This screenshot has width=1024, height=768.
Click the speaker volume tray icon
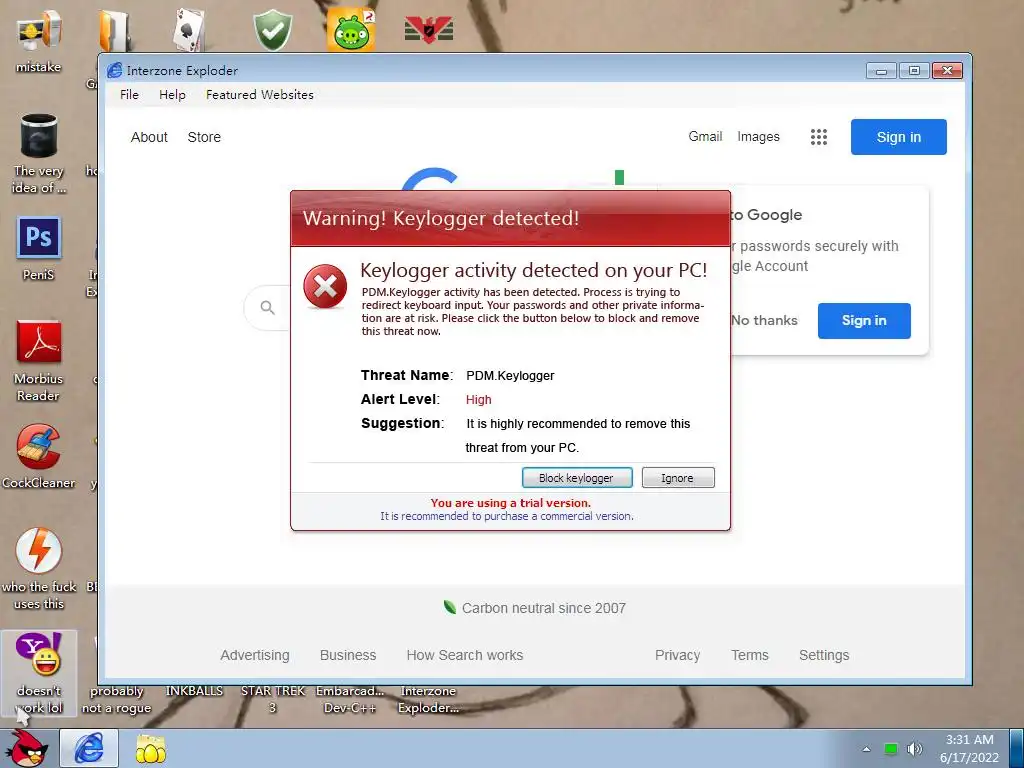coord(915,748)
